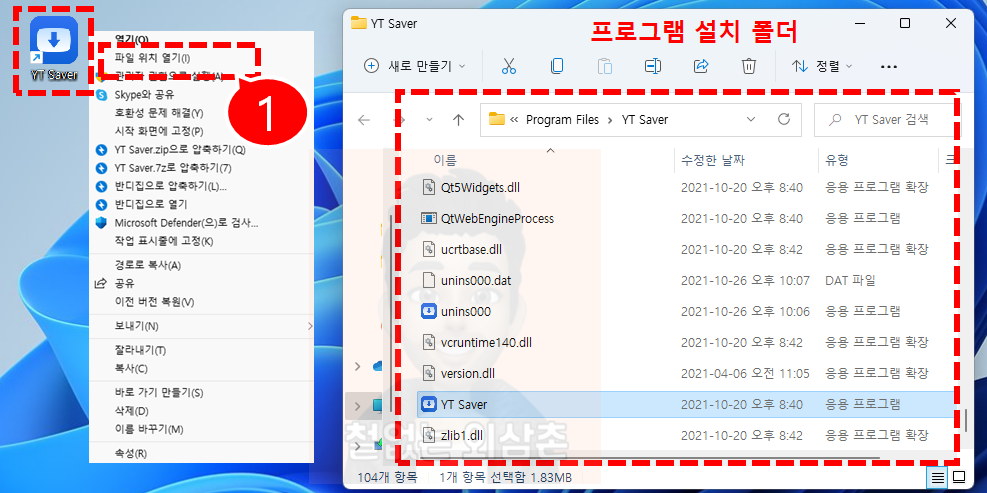Click the YT Saver application file icon
Screen dimensions: 987x493
pyautogui.click(x=428, y=404)
